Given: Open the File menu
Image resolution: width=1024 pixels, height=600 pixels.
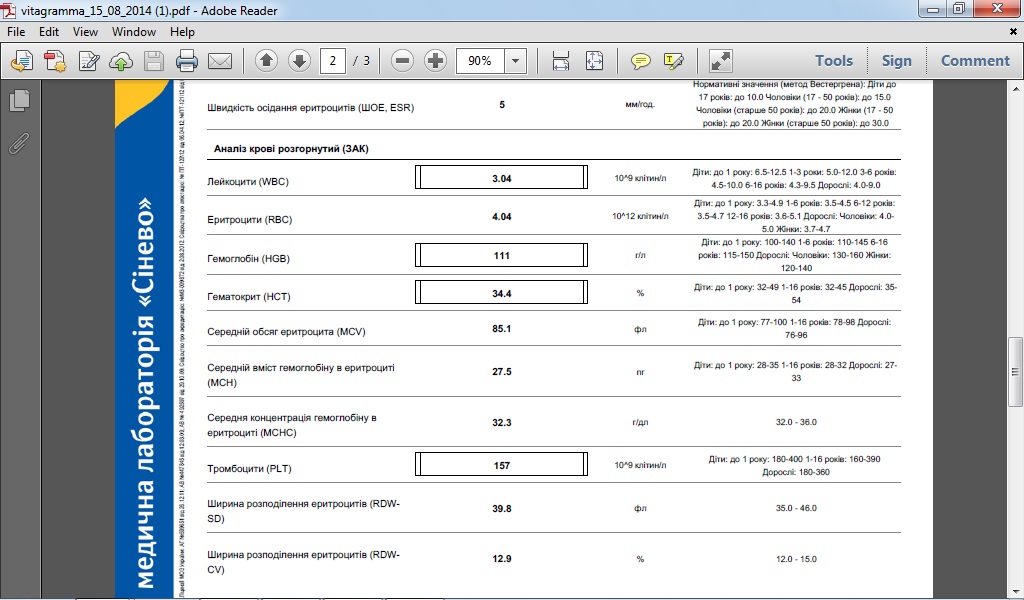Looking at the screenshot, I should [x=16, y=31].
